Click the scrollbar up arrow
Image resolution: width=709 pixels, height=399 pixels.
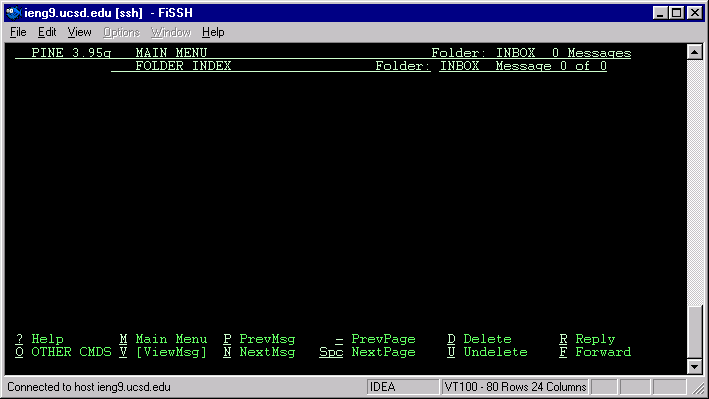(x=695, y=52)
